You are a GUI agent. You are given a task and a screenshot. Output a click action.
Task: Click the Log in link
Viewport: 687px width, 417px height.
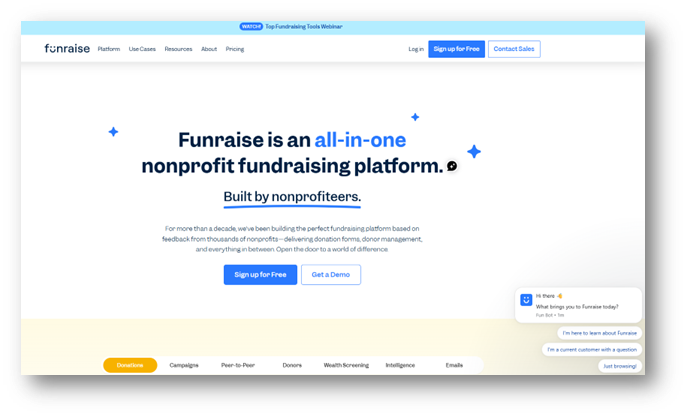[416, 49]
